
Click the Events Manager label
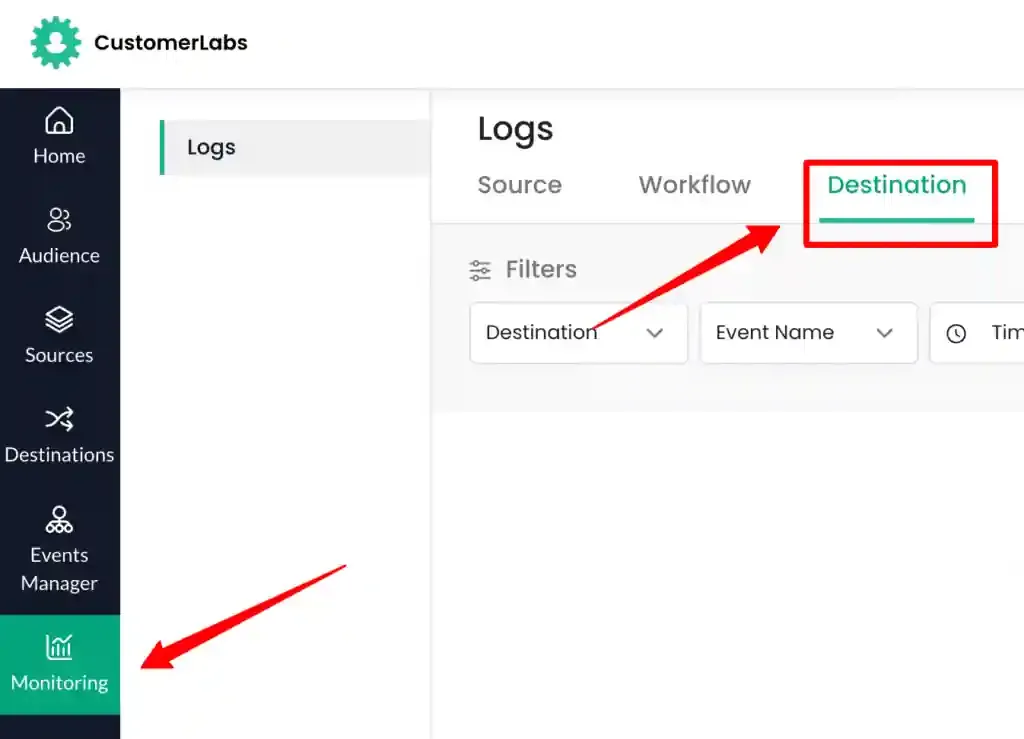[59, 569]
